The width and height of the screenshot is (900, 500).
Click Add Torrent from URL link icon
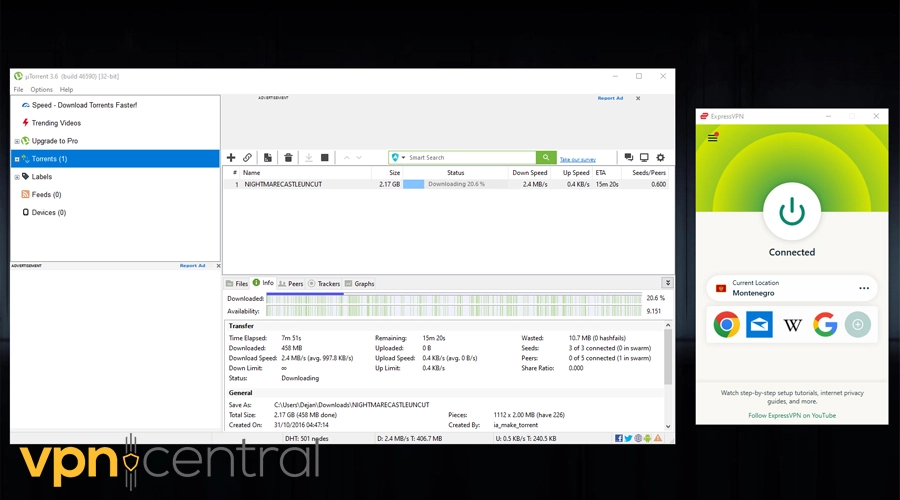click(247, 157)
